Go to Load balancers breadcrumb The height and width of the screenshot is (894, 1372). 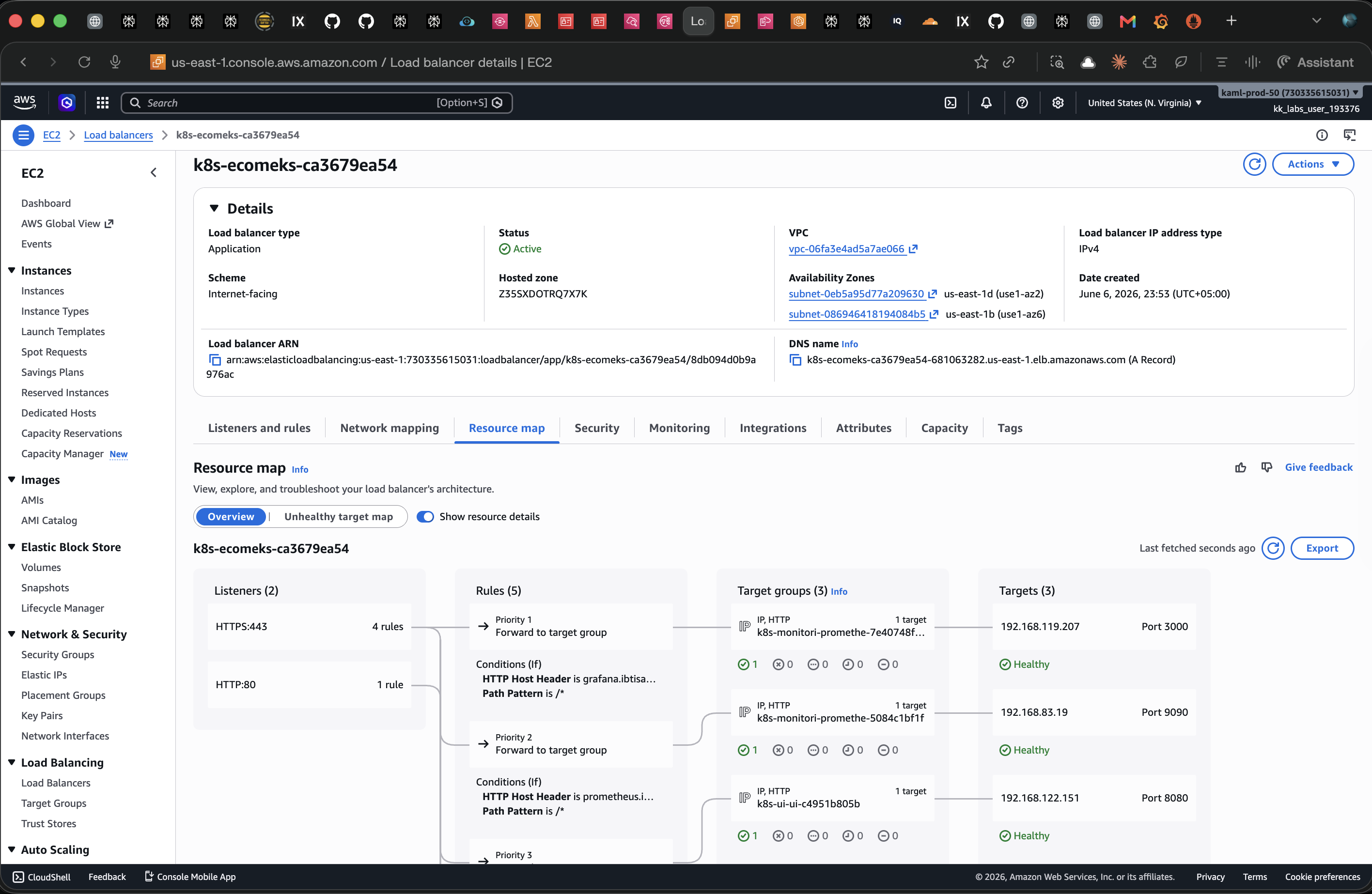pyautogui.click(x=118, y=136)
